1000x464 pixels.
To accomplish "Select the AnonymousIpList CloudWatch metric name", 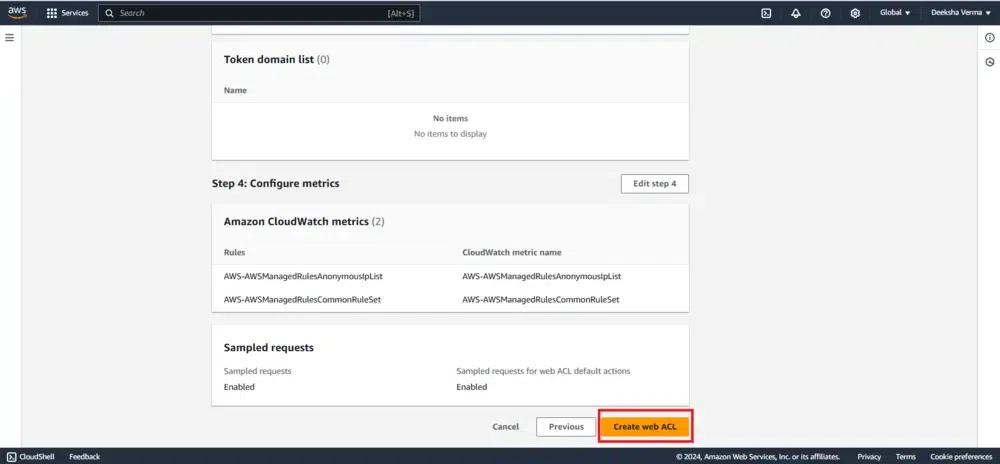I will tap(541, 277).
